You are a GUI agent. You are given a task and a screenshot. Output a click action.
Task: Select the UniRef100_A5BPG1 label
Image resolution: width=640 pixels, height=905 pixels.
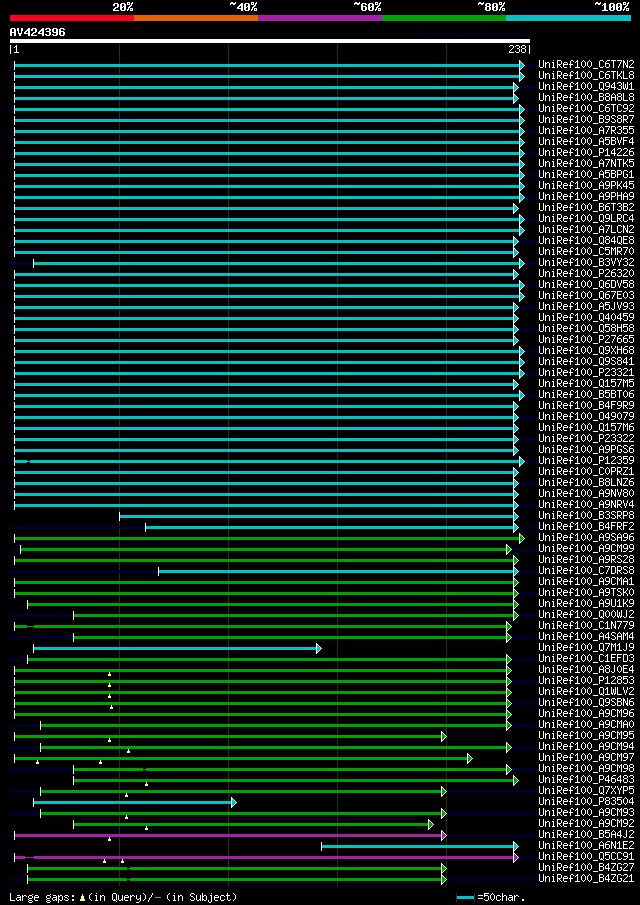tap(586, 174)
